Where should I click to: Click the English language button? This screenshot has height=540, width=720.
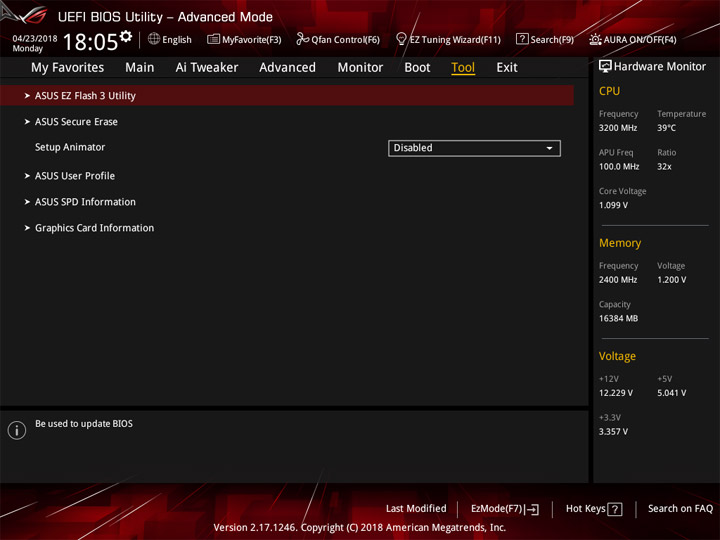[169, 39]
